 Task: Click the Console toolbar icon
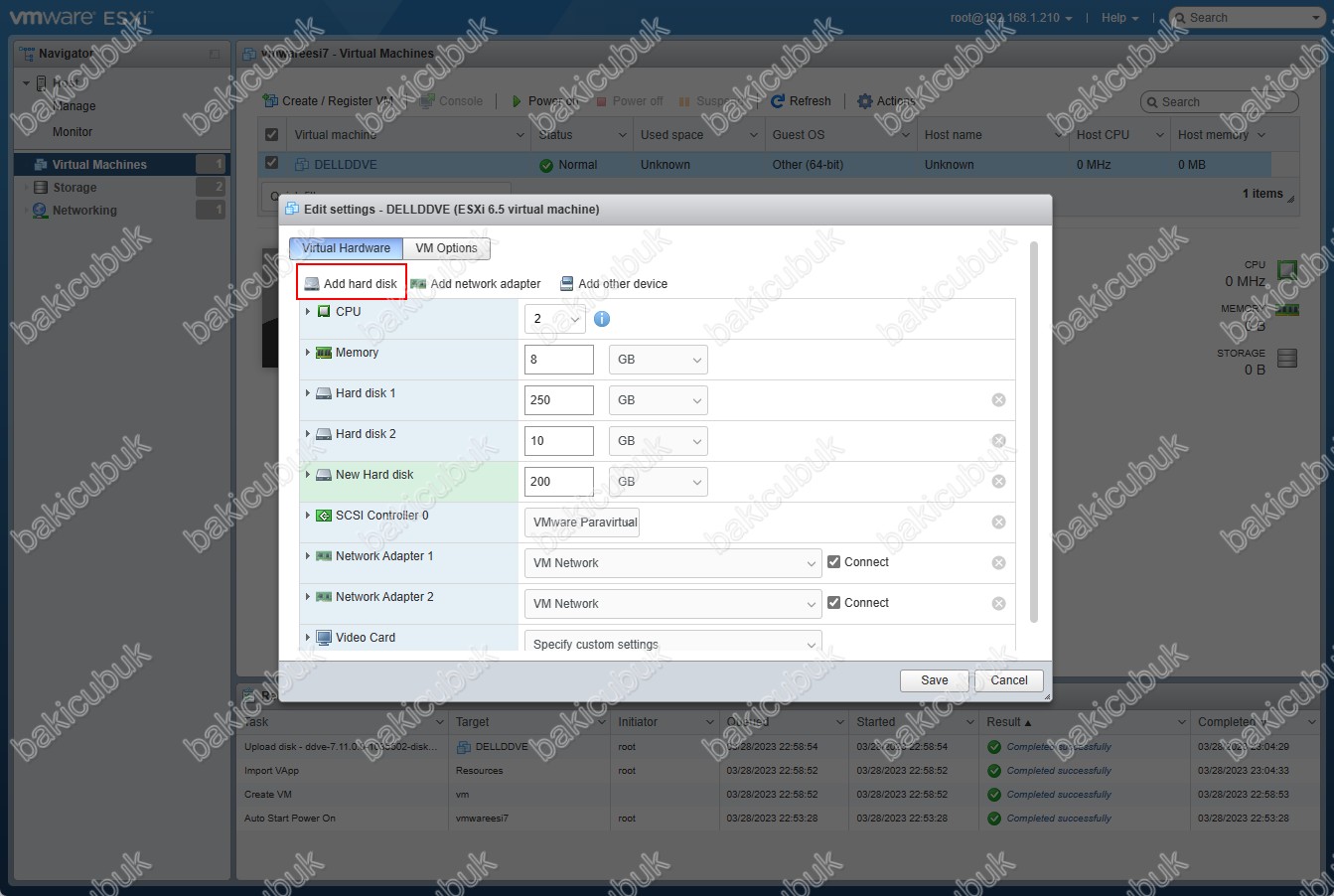tap(427, 101)
